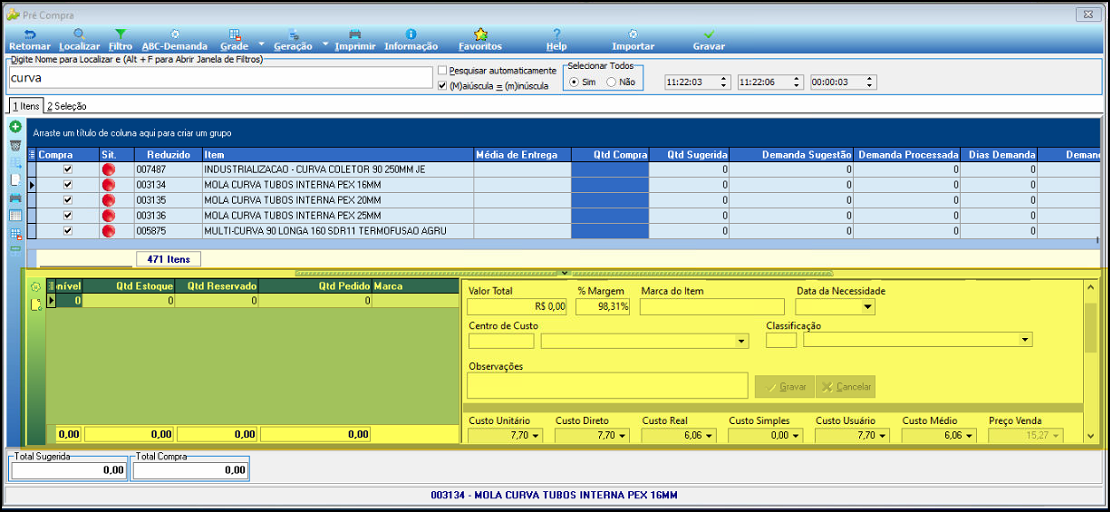The image size is (1110, 512).
Task: Uncheck Compra for item 003135
Action: tap(68, 200)
